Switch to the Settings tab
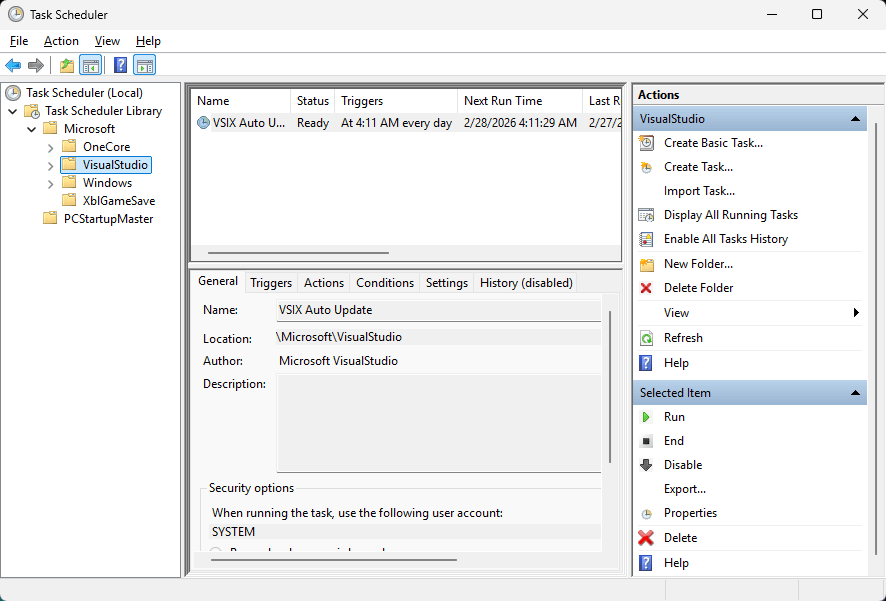 446,283
